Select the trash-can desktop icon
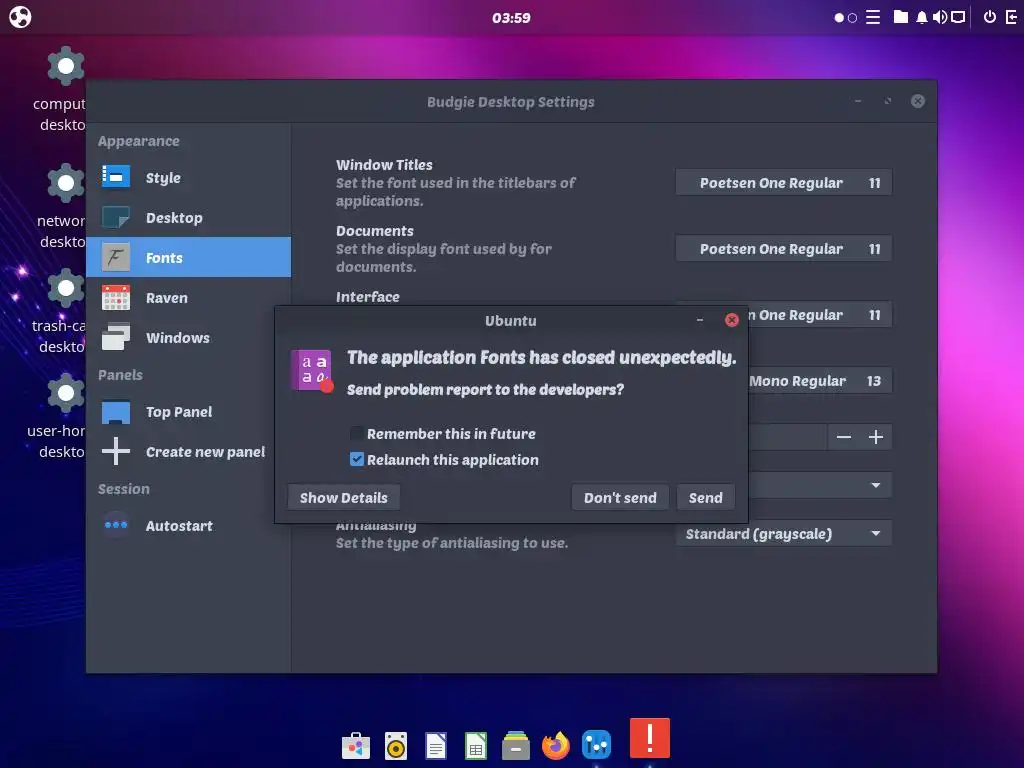 coord(65,288)
